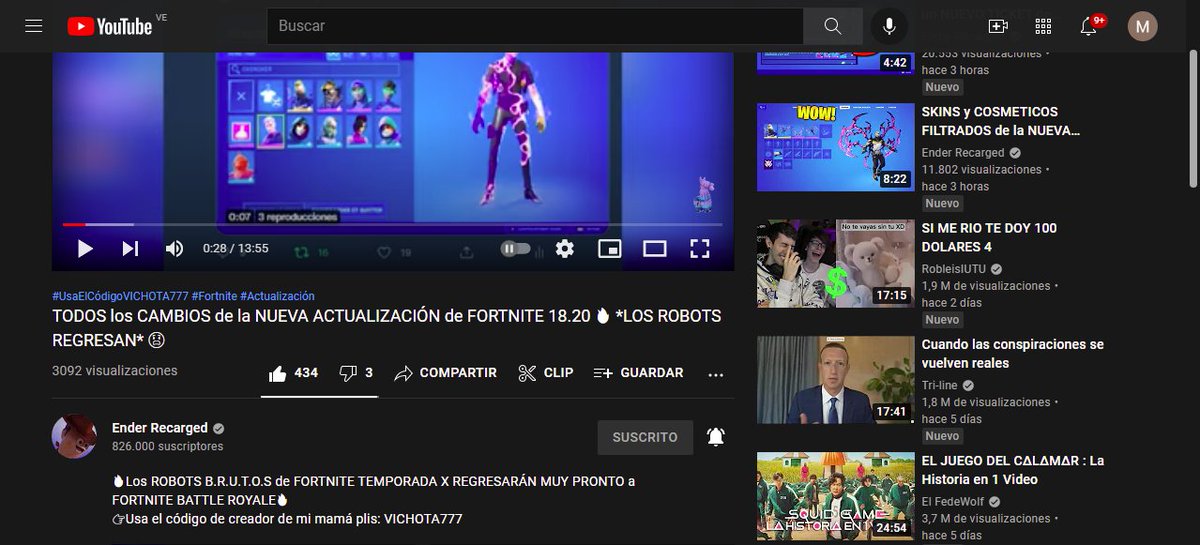Mute the video volume
The image size is (1200, 545).
174,248
